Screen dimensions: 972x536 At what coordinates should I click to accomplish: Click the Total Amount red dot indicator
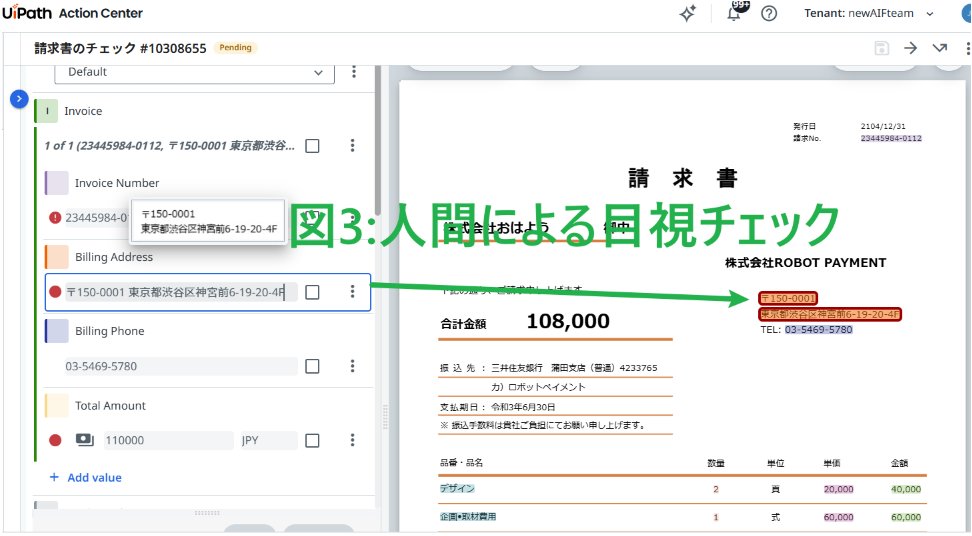pyautogui.click(x=55, y=441)
